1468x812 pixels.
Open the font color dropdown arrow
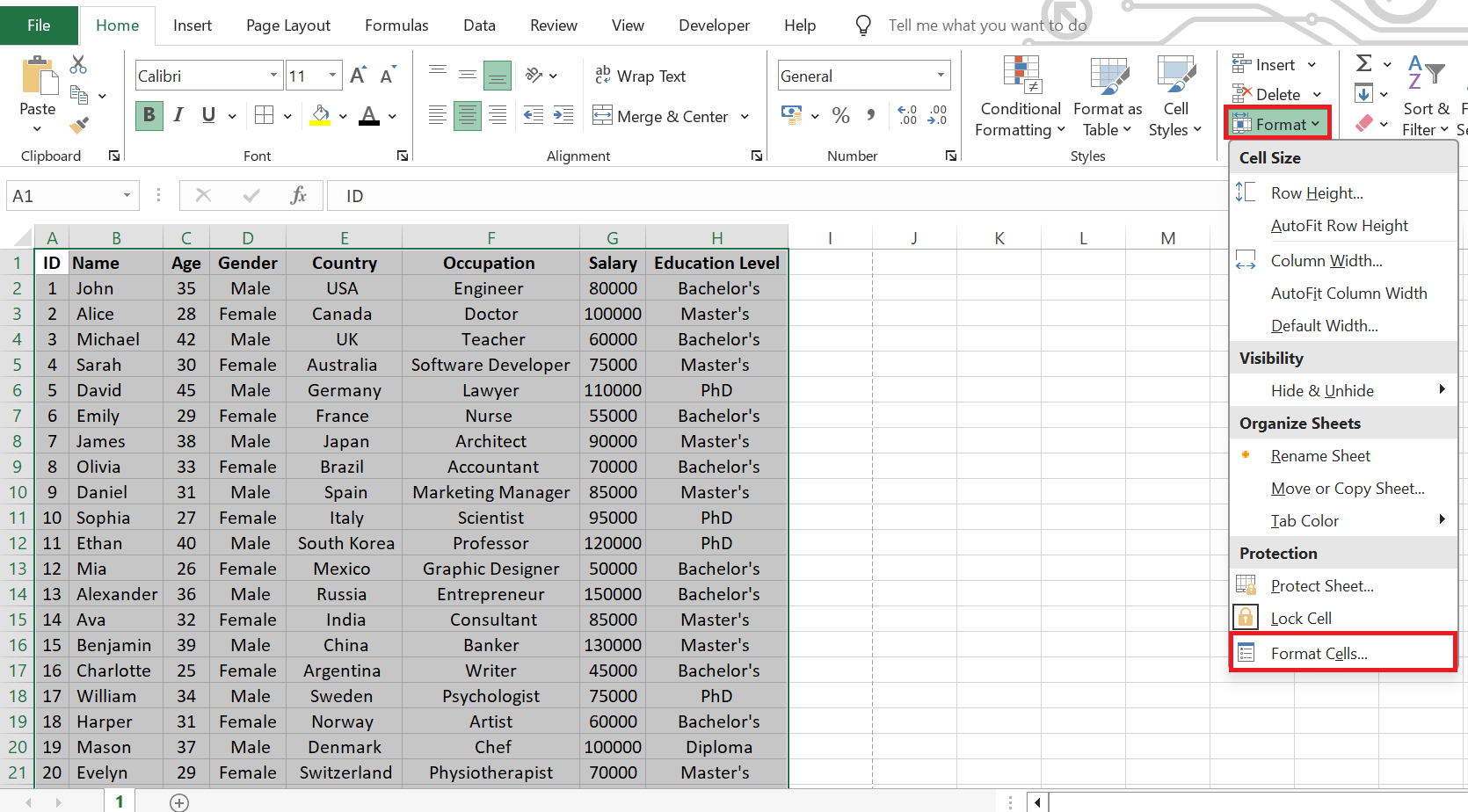(392, 116)
